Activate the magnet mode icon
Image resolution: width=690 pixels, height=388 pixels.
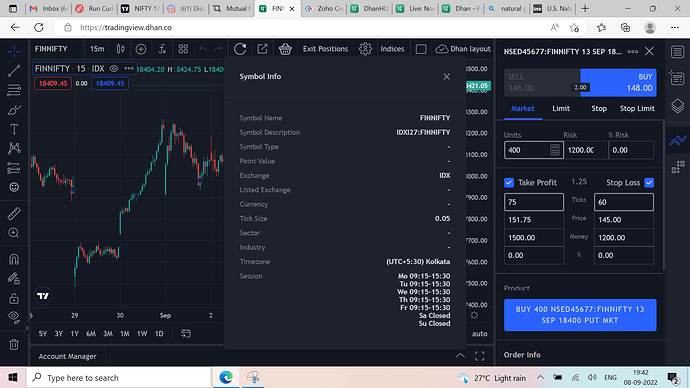[x=14, y=260]
